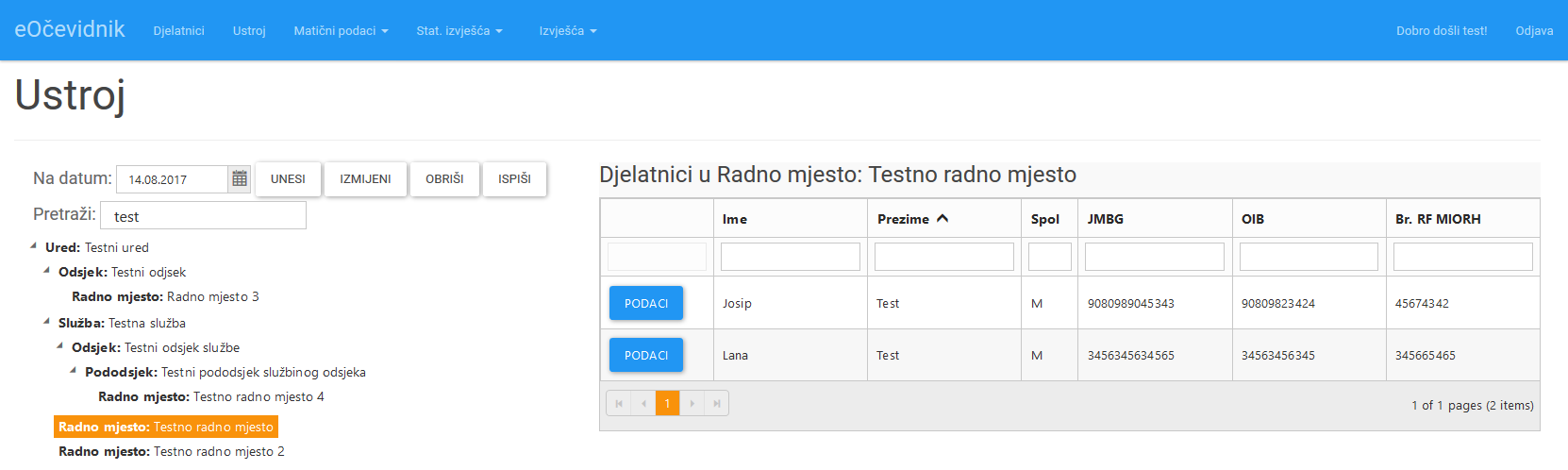The width and height of the screenshot is (1568, 470).
Task: Go to next page arrow
Action: click(692, 404)
